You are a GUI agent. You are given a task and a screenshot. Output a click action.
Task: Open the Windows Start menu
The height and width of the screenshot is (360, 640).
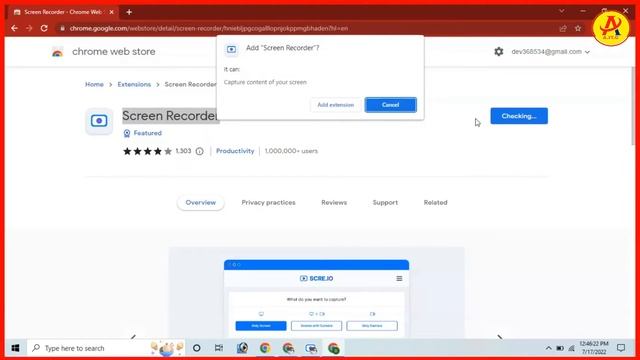[x=16, y=348]
